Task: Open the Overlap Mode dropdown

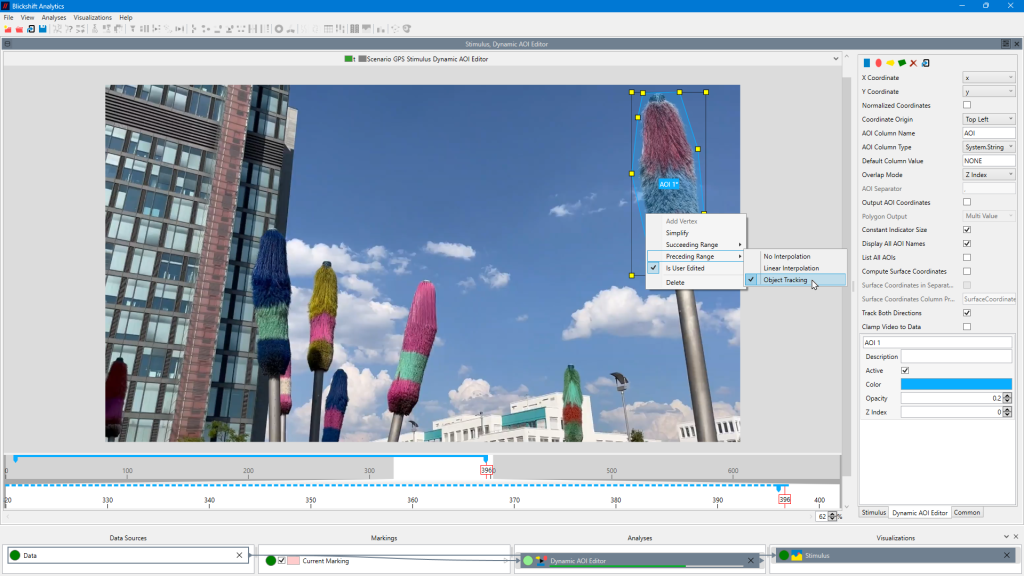Action: pyautogui.click(x=989, y=175)
